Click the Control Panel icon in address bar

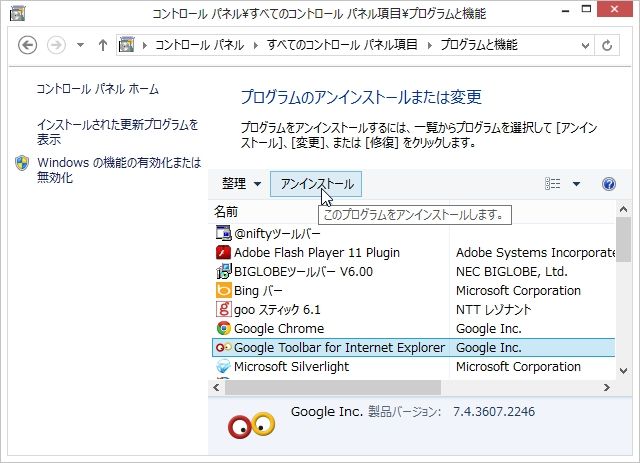pos(127,45)
